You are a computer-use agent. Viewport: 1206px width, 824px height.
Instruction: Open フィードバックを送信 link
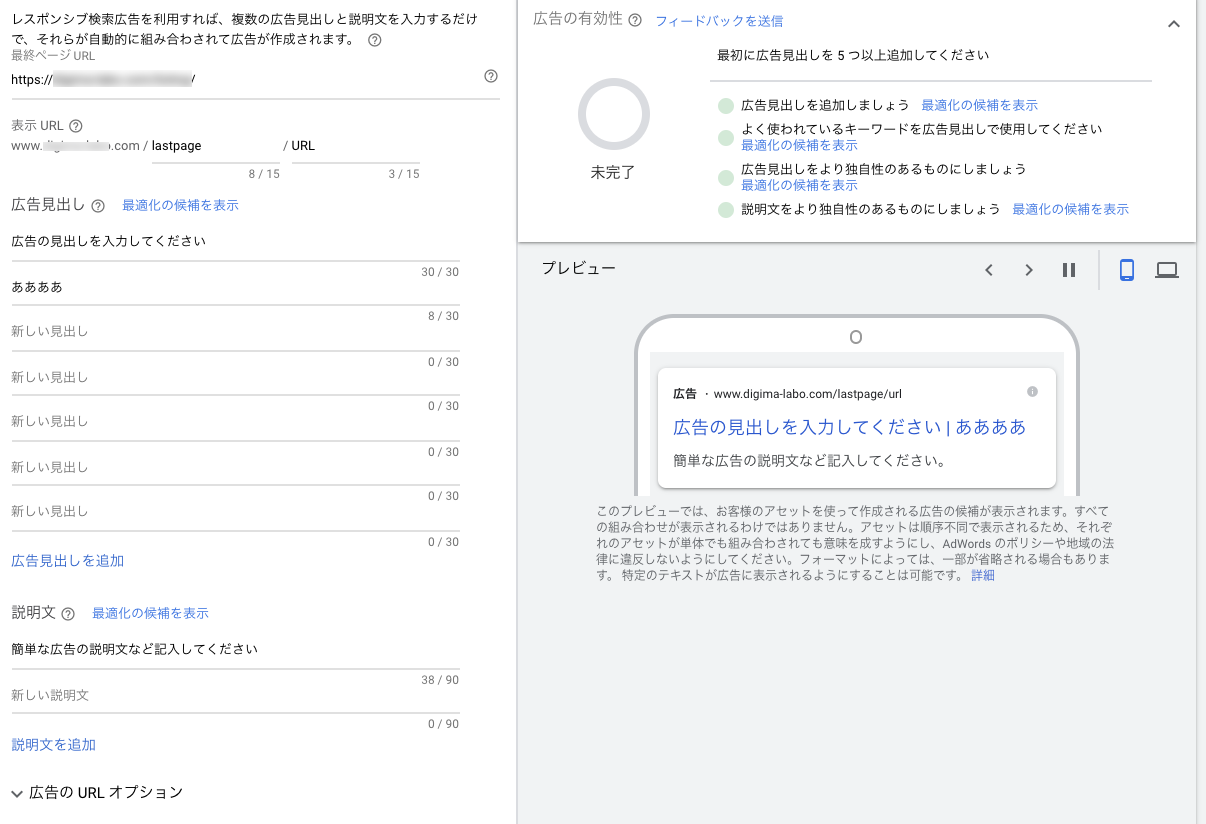pyautogui.click(x=719, y=21)
